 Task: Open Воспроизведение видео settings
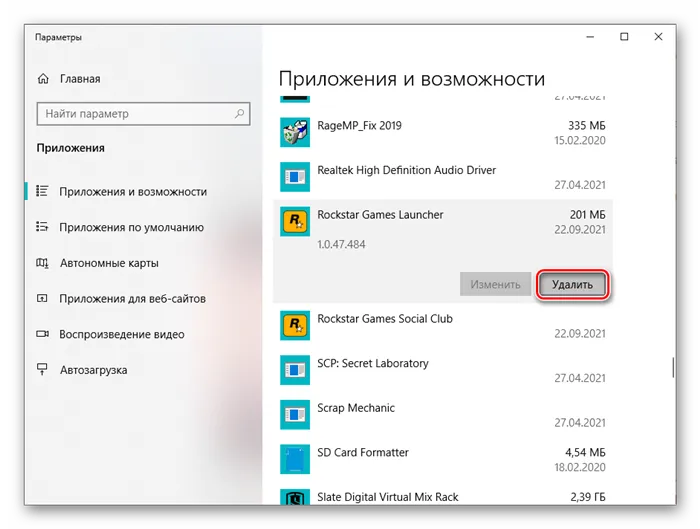(x=121, y=334)
